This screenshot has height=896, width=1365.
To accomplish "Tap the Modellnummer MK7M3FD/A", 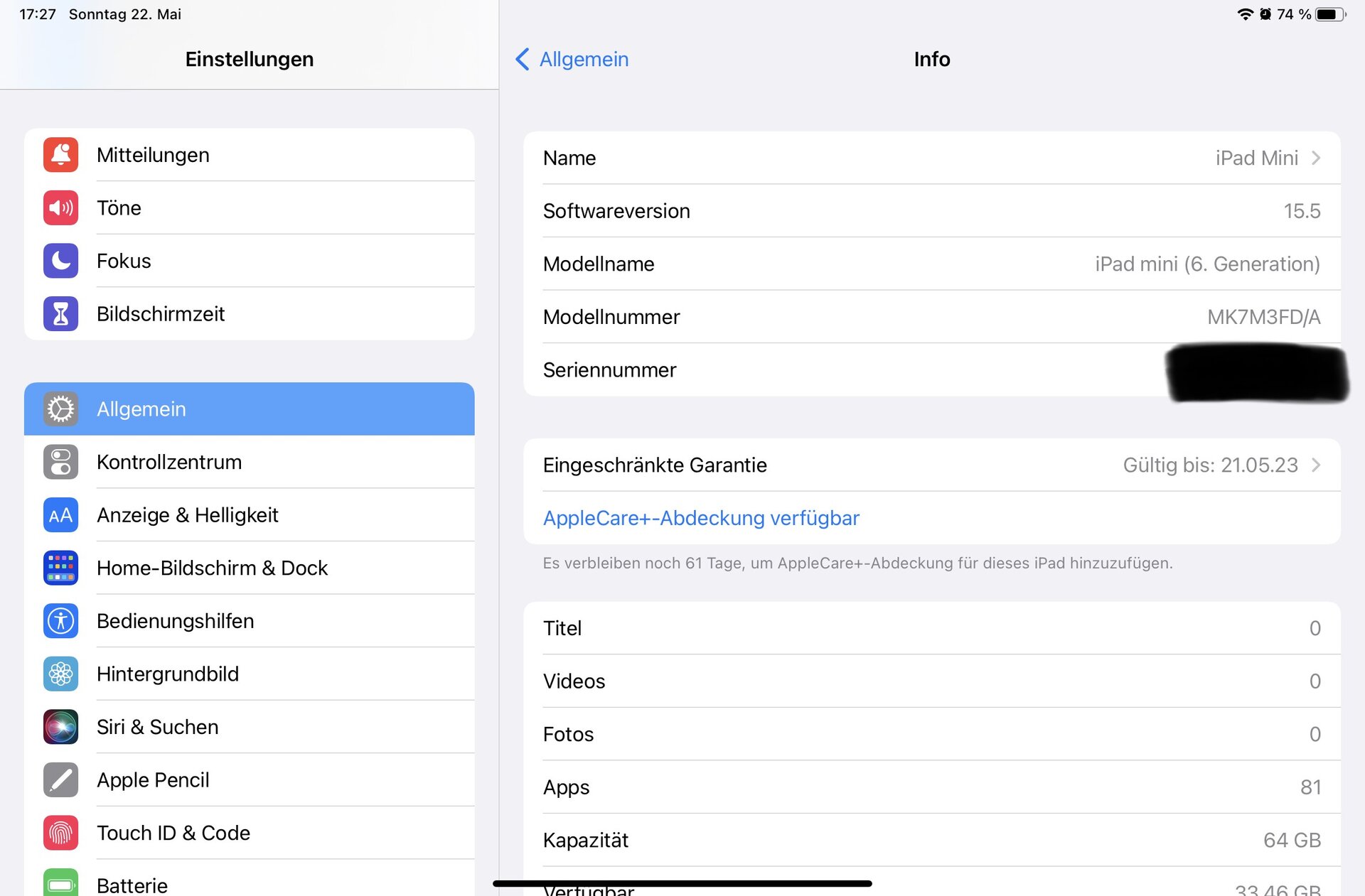I will pos(1263,317).
